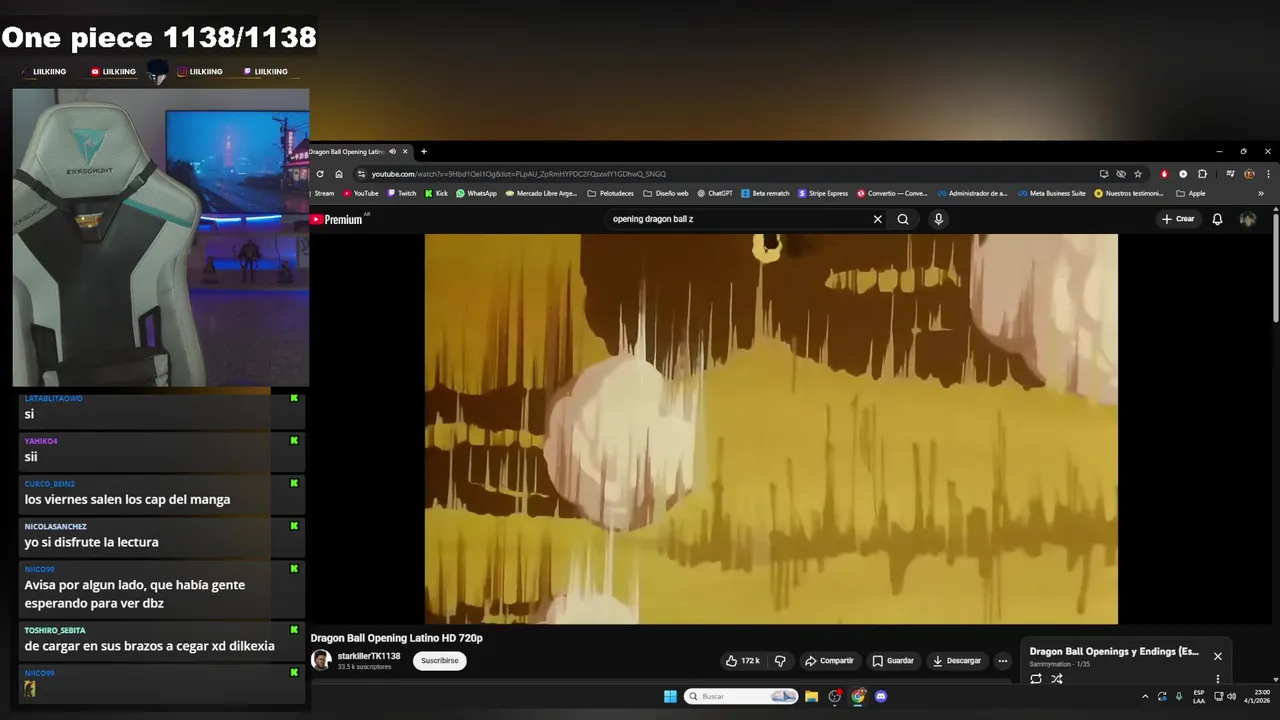The width and height of the screenshot is (1280, 720).
Task: Expand the Apple bookmark folder
Action: (x=1191, y=193)
